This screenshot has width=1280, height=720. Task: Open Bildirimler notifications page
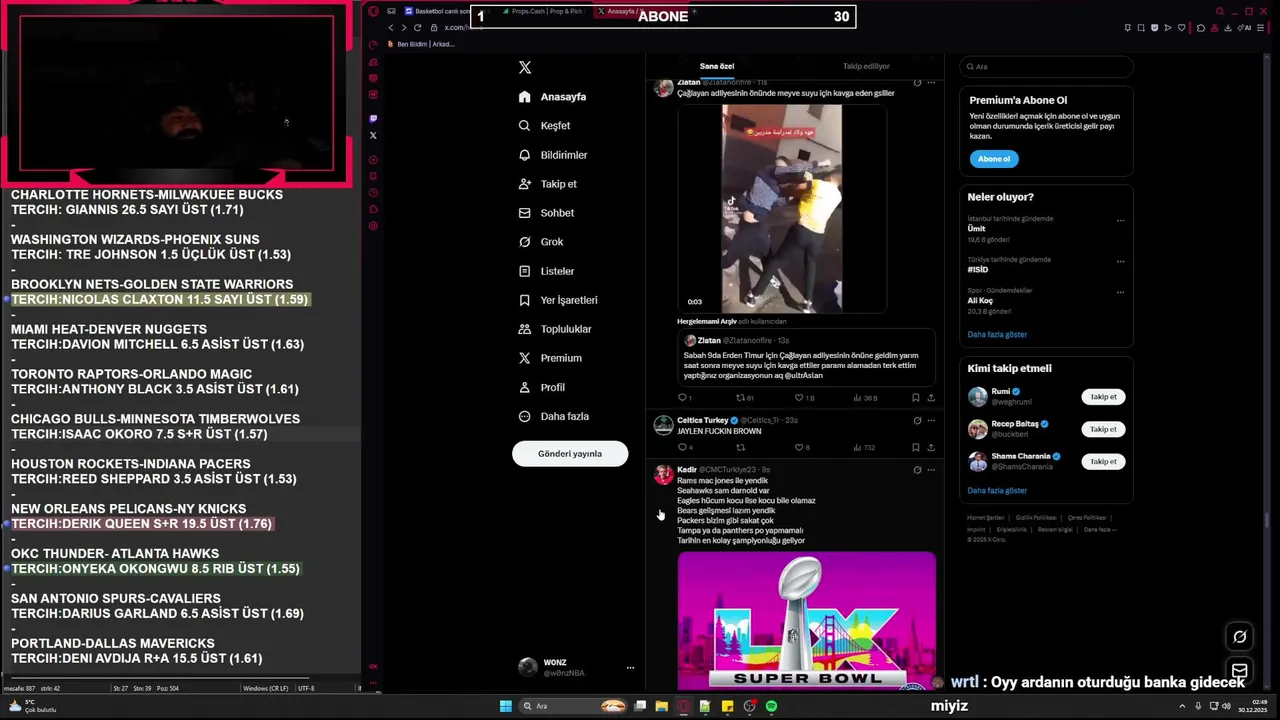[x=553, y=155]
